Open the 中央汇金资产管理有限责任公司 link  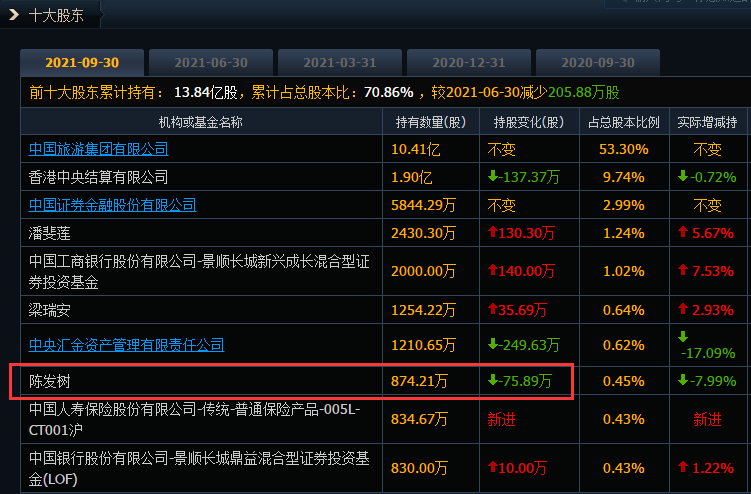126,345
